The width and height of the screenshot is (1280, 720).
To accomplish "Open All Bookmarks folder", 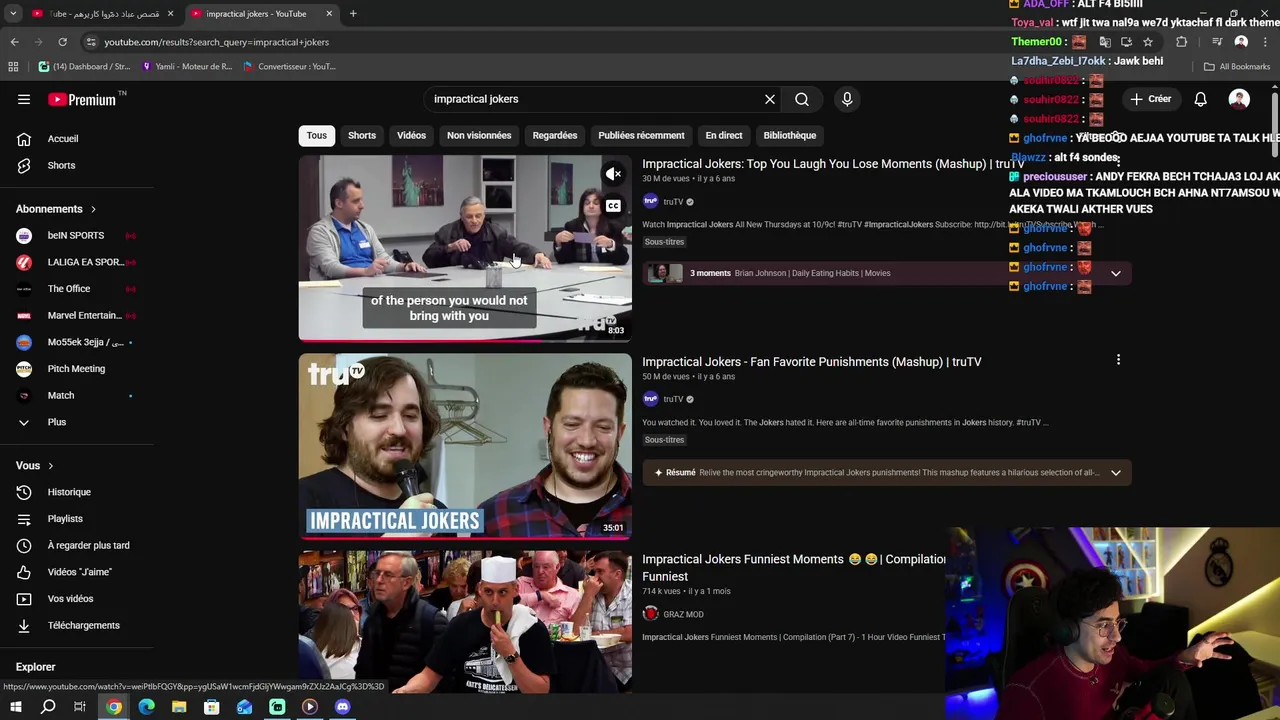I will click(x=1237, y=67).
